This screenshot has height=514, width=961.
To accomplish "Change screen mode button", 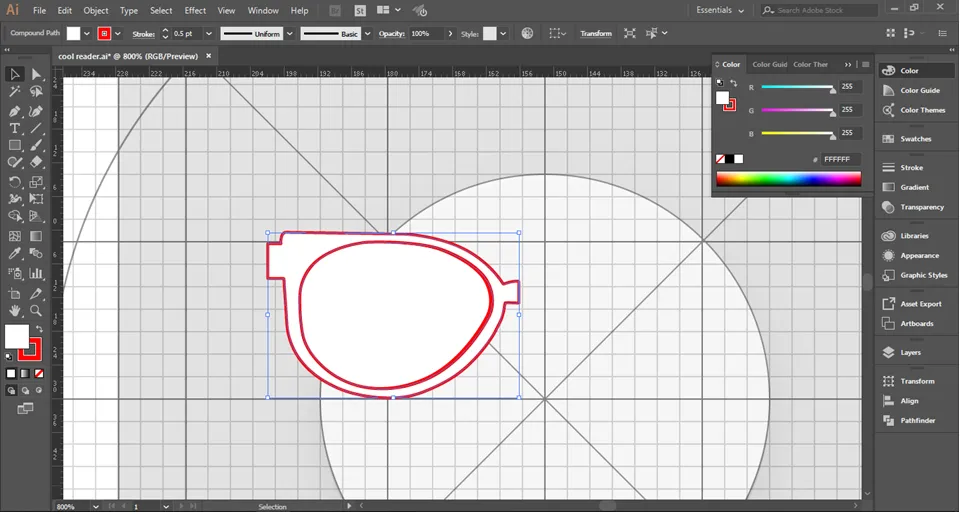I will point(25,409).
